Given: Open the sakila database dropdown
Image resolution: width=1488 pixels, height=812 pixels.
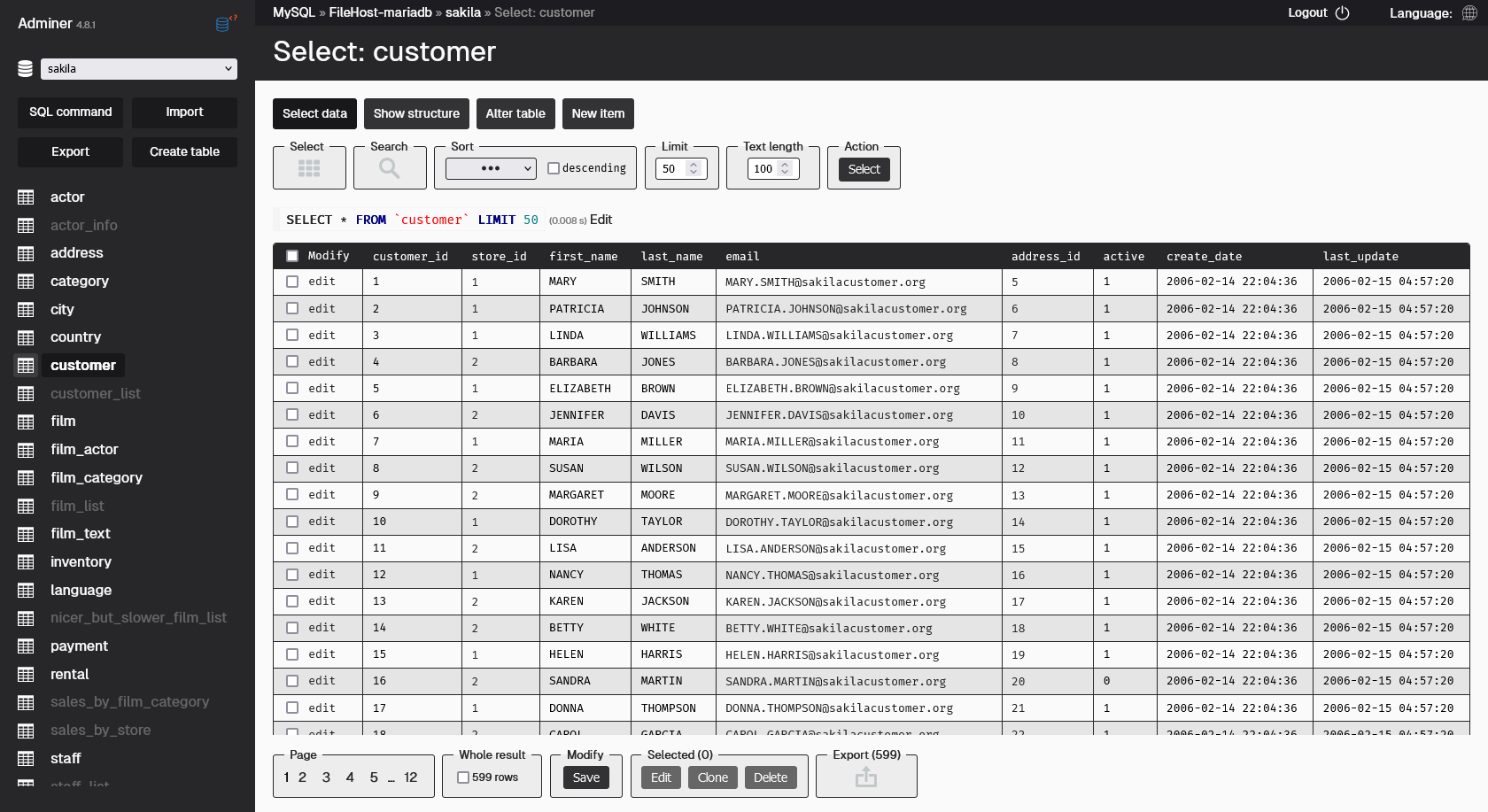Looking at the screenshot, I should point(139,69).
